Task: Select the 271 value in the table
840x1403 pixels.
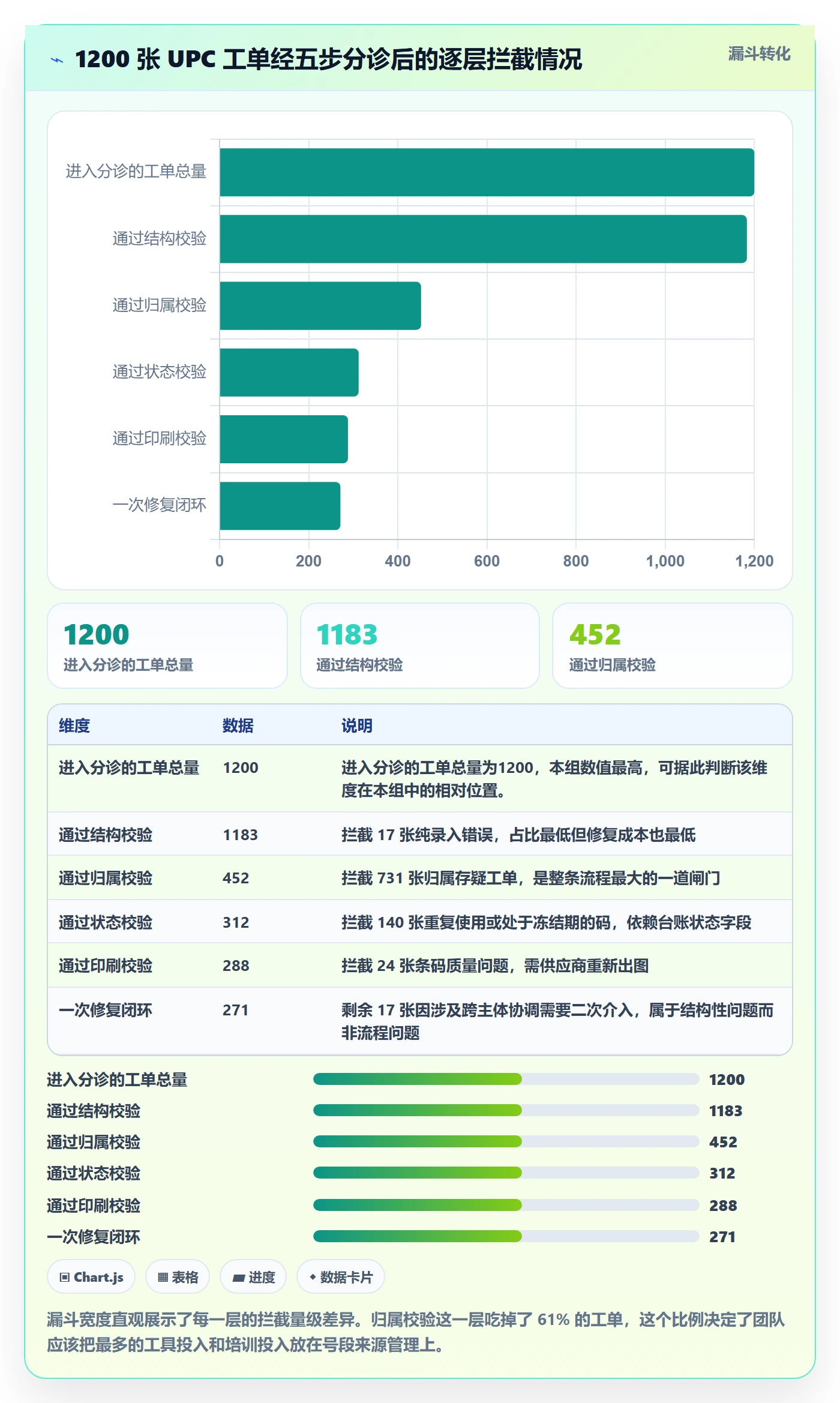Action: 236,1010
